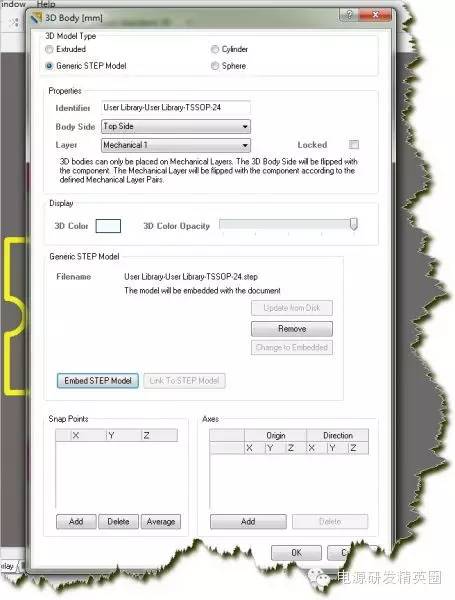Viewport: 455px width, 600px height.
Task: Select the Extruded model type
Action: (x=49, y=49)
